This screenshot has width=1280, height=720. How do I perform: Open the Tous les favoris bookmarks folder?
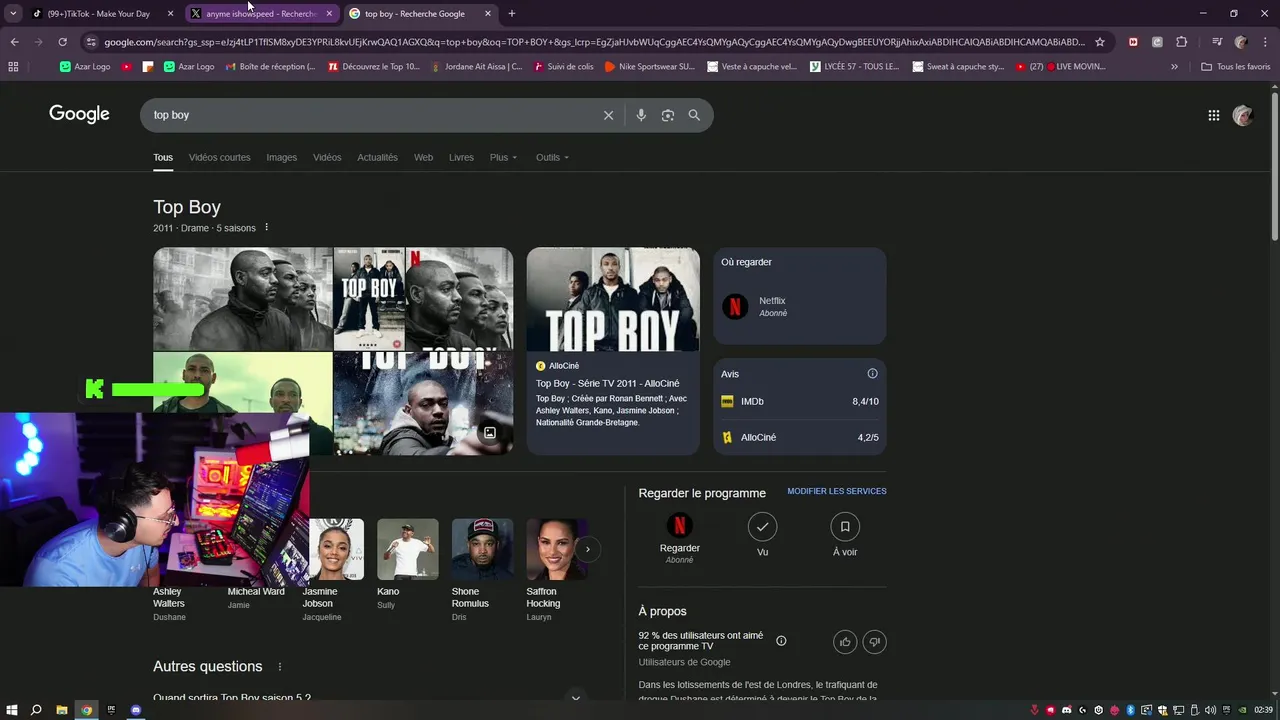tap(1236, 67)
